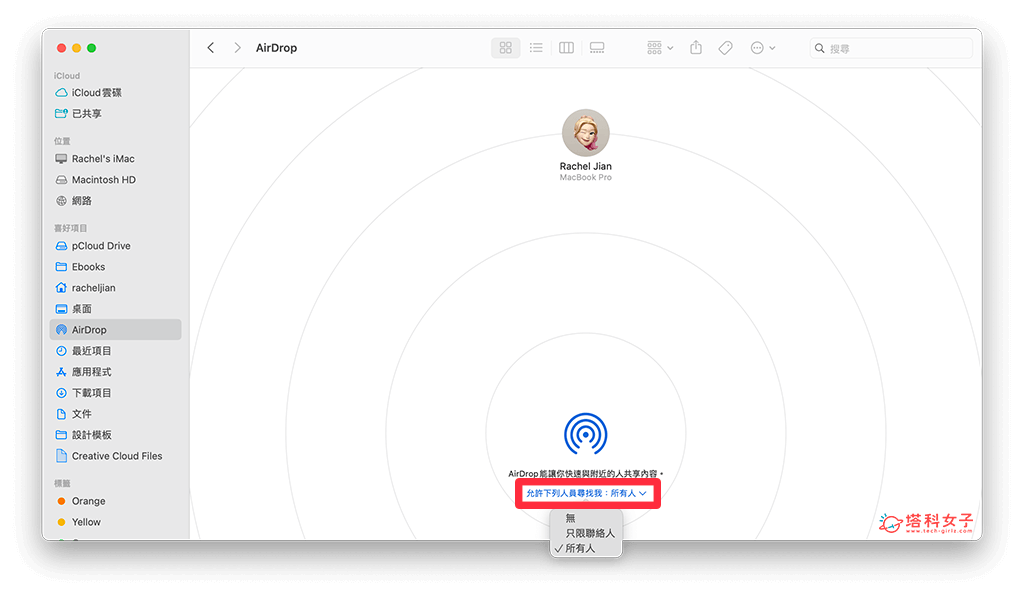The height and width of the screenshot is (596, 1024).
Task: Minimize the Finder window with yellow button
Action: (x=76, y=48)
